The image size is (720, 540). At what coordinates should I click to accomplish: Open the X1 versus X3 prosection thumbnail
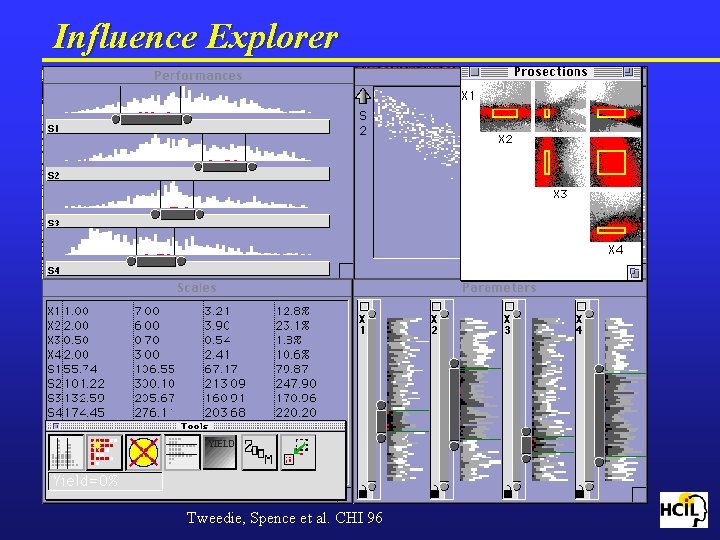point(560,107)
